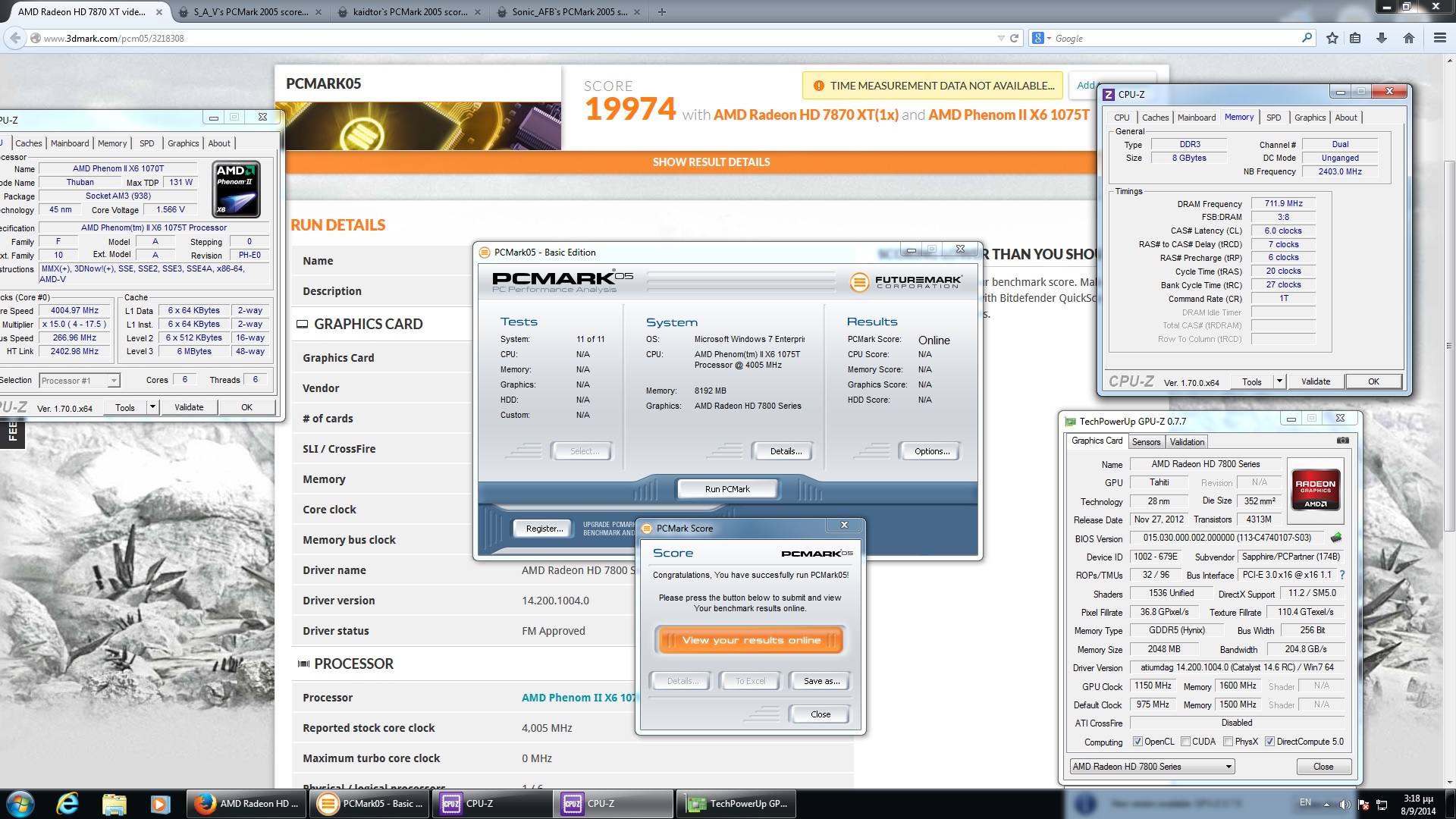The width and height of the screenshot is (1456, 819).
Task: Switch to TechPowerUp GPU-Z taskbar item
Action: (736, 804)
